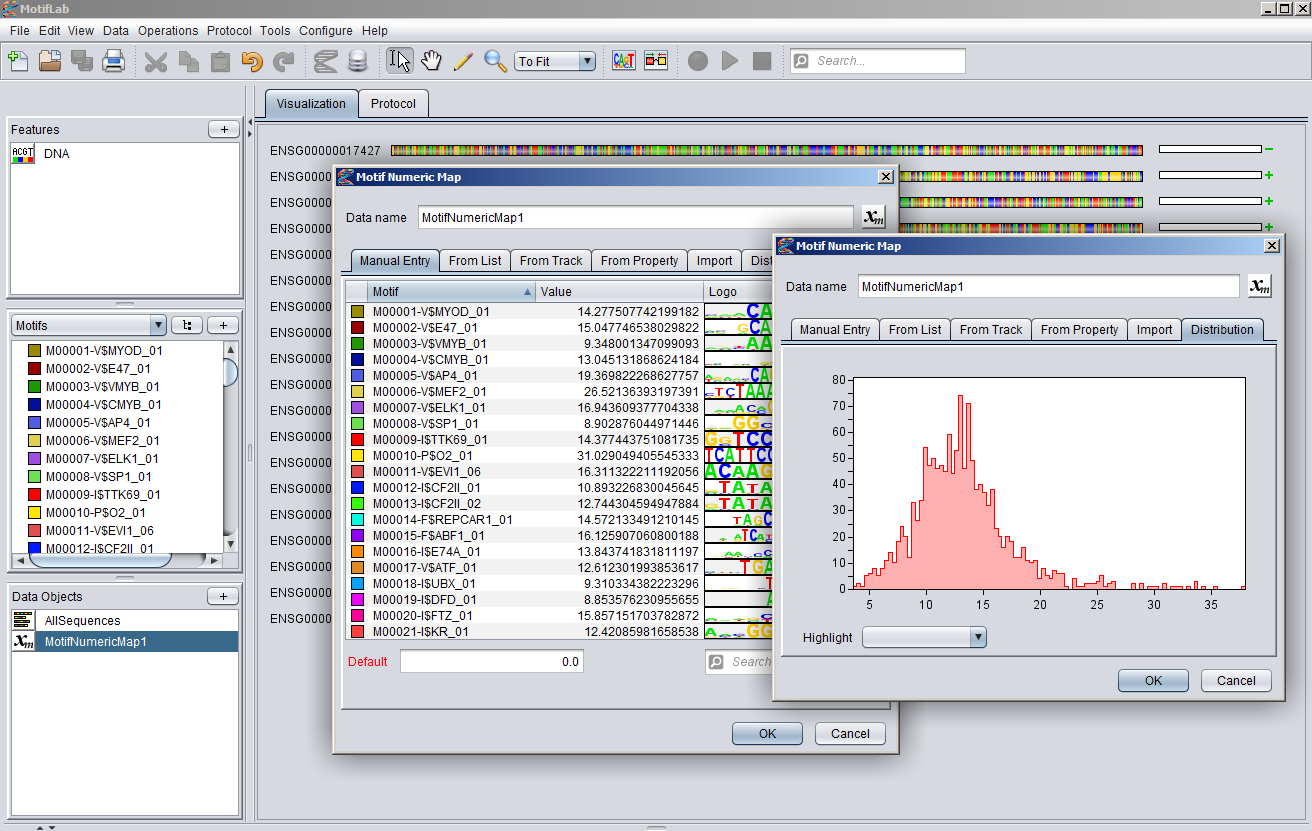Click the Print toolbar icon
1312x831 pixels.
pyautogui.click(x=114, y=61)
